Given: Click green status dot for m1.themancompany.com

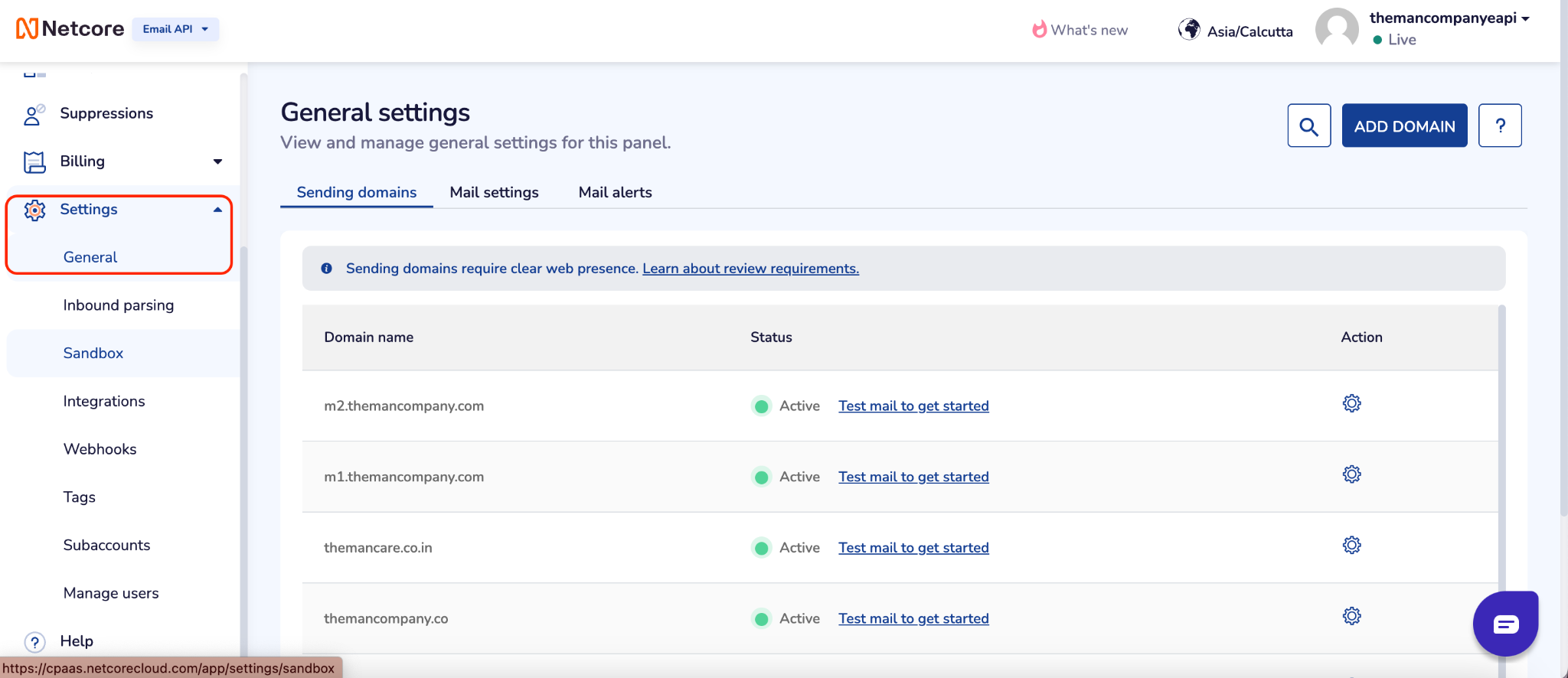Looking at the screenshot, I should click(761, 478).
